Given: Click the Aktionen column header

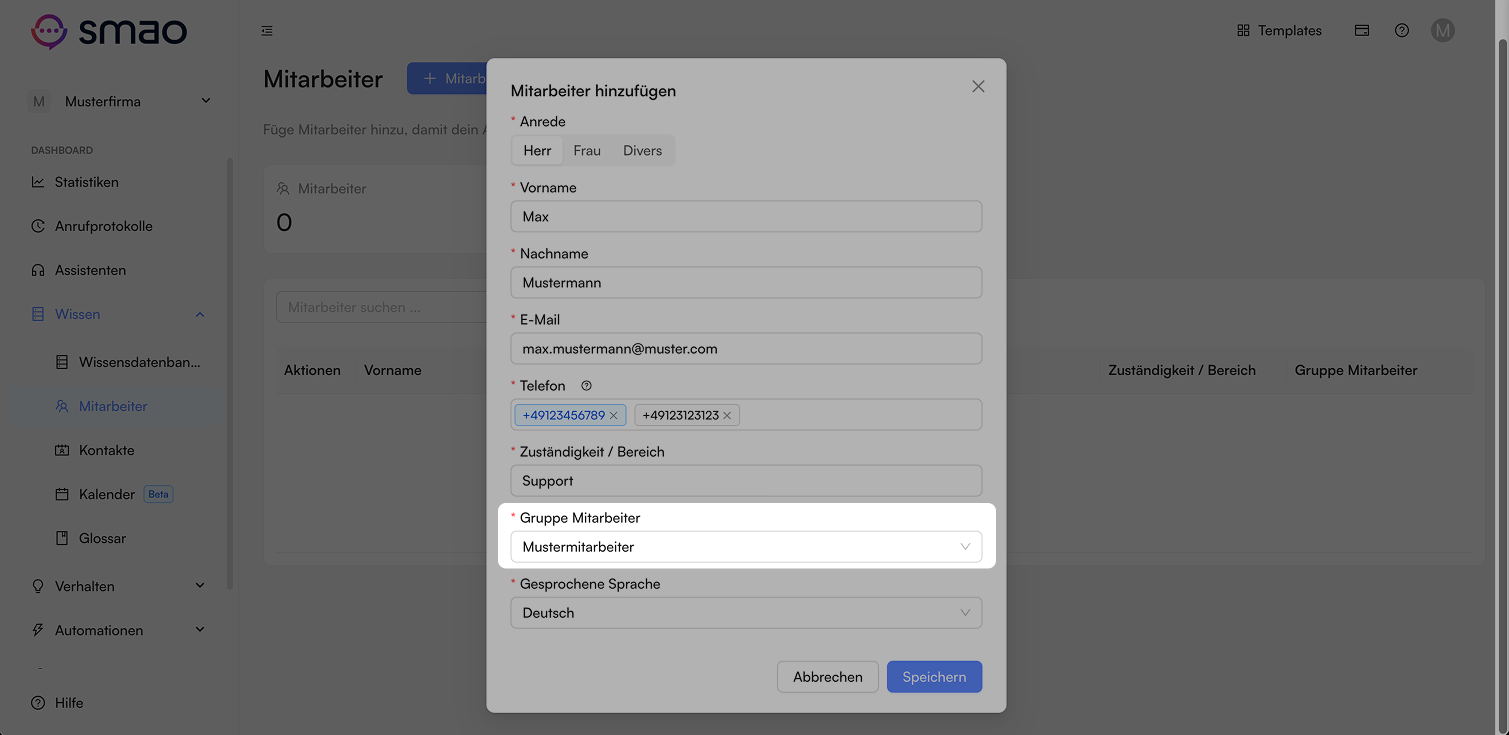Looking at the screenshot, I should [x=312, y=370].
